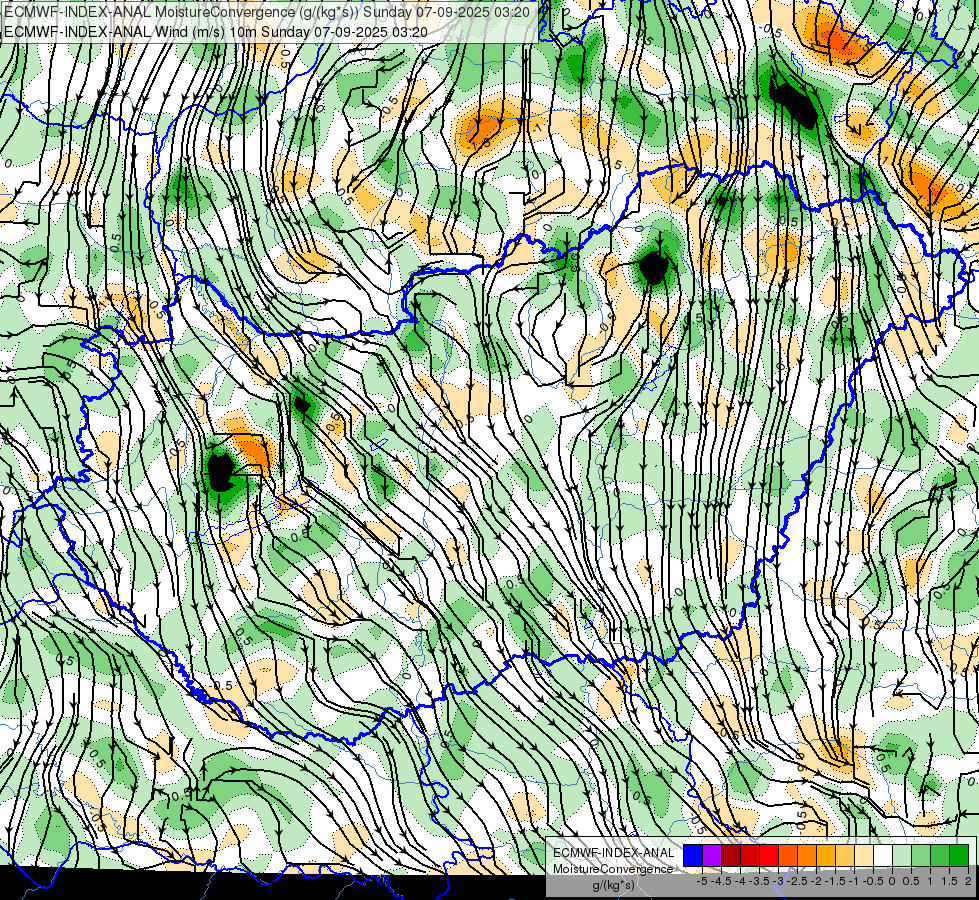The width and height of the screenshot is (979, 900).
Task: Select the red-orange swatch between -3 and -2.5
Action: pos(788,856)
